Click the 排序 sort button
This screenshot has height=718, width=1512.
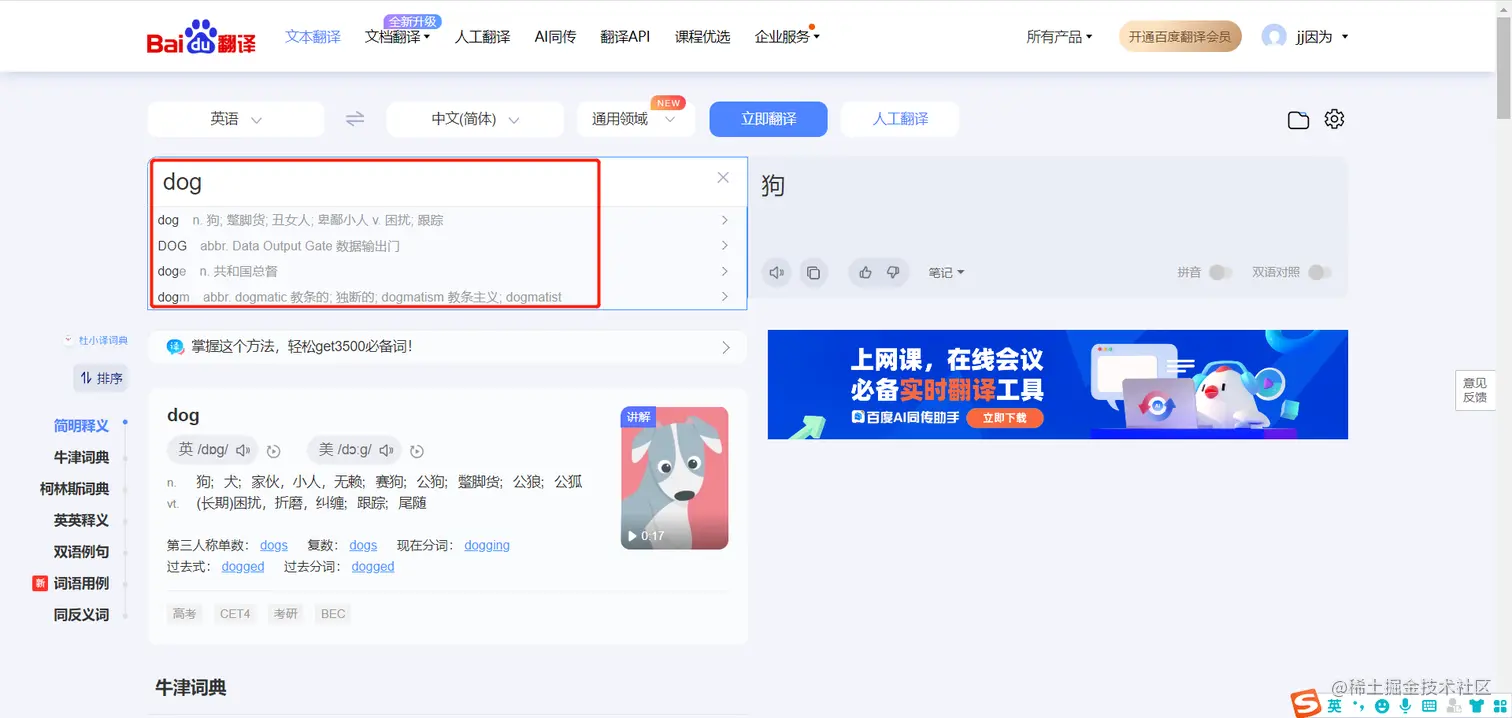(x=101, y=378)
